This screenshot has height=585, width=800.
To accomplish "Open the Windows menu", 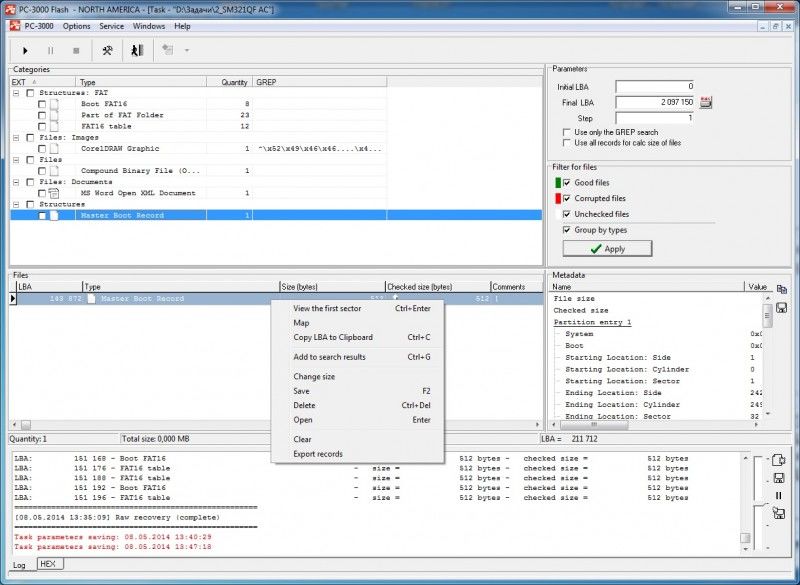I will (149, 26).
